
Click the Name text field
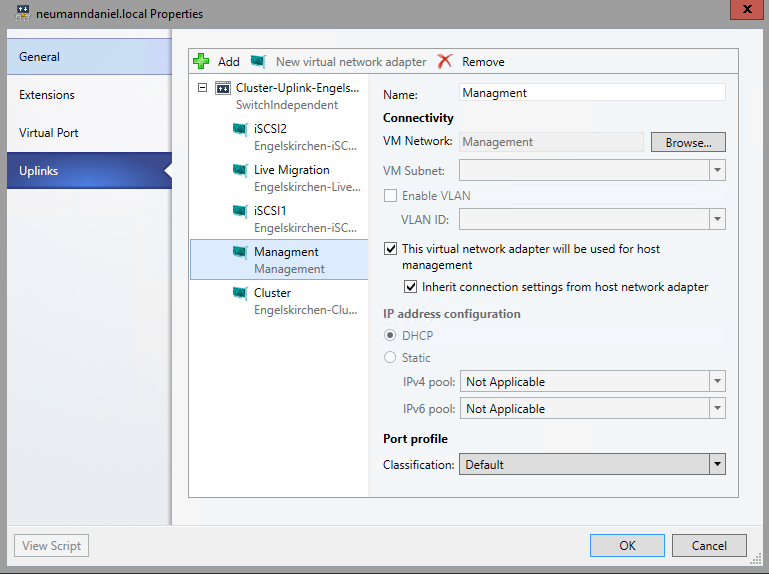pyautogui.click(x=591, y=92)
